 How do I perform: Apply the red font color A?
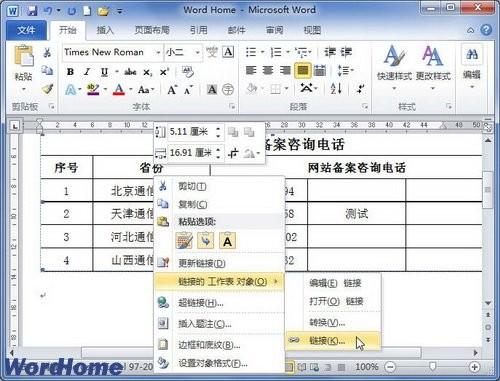119,89
